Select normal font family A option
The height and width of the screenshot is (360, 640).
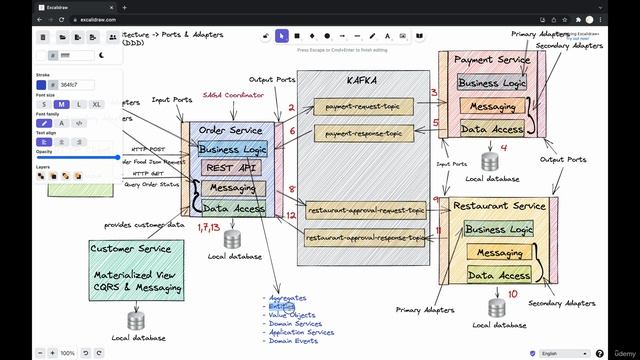click(62, 123)
